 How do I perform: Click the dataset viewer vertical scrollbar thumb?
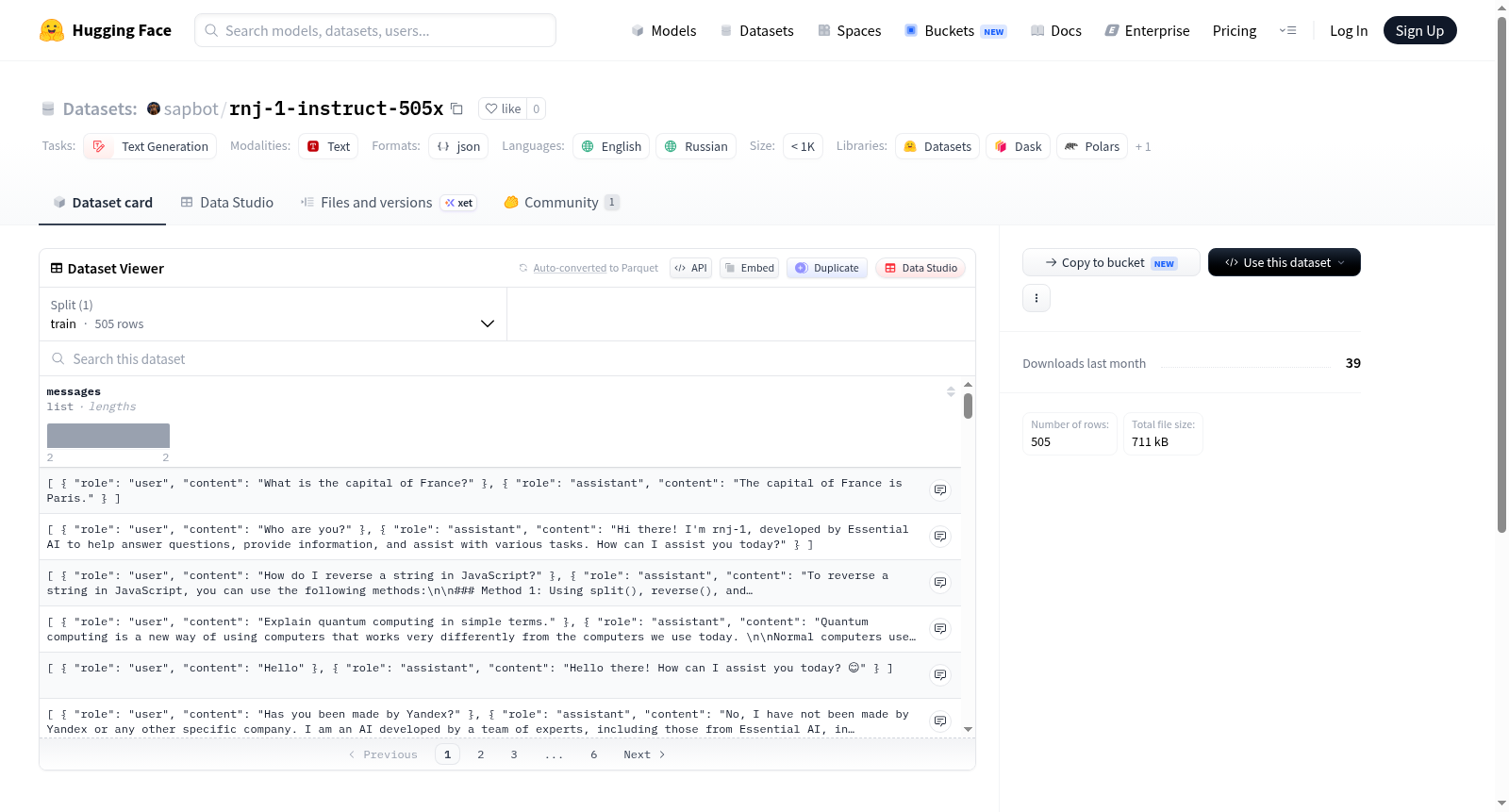(x=968, y=406)
